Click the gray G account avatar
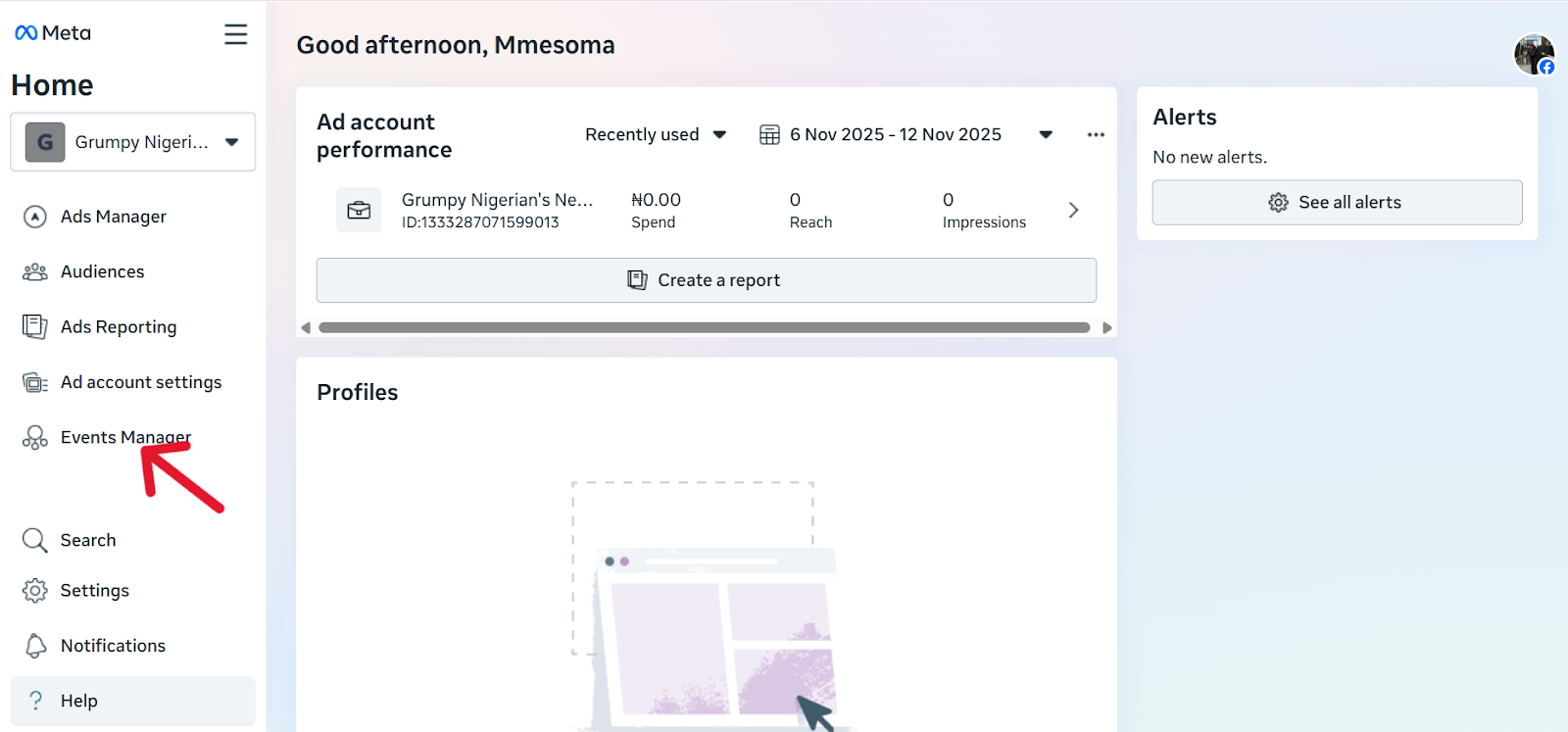 pyautogui.click(x=45, y=142)
